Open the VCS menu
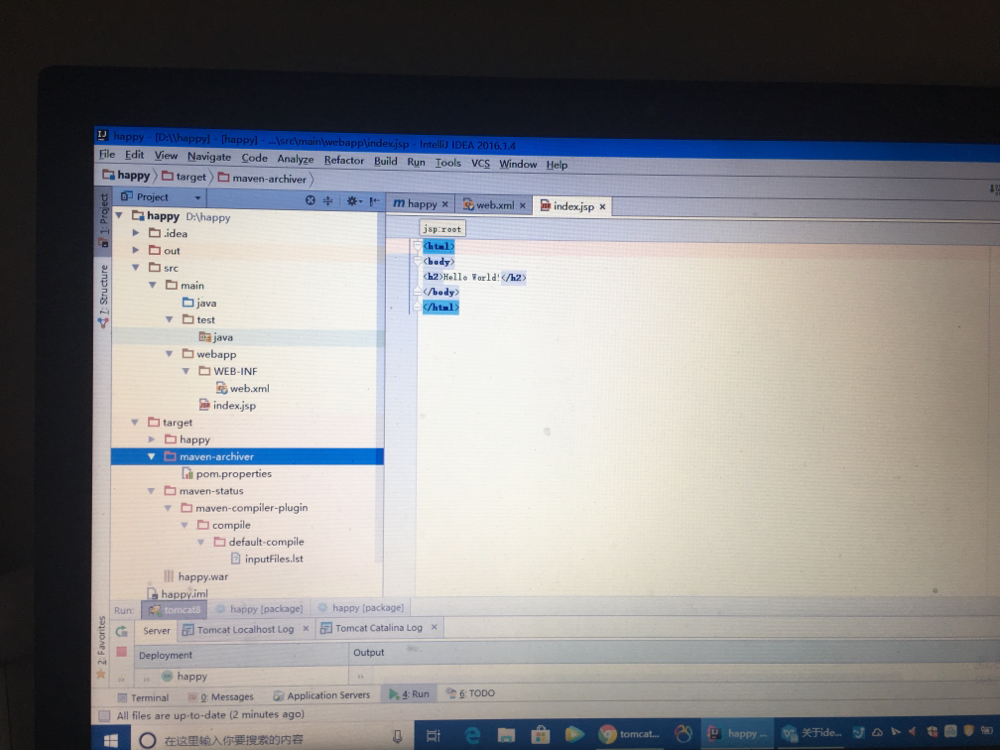Screen dimensions: 1001x751 click(480, 163)
